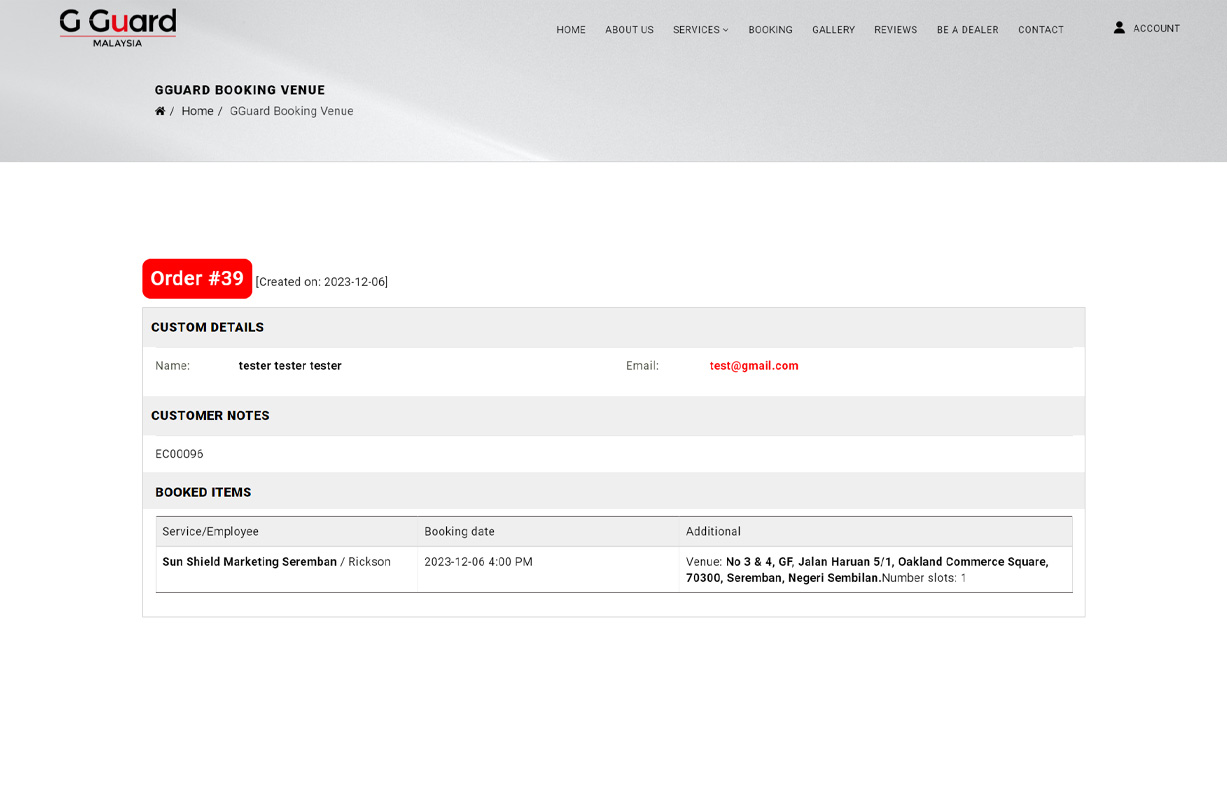The height and width of the screenshot is (790, 1227).
Task: Select Be A Dealer in navigation
Action: (967, 30)
